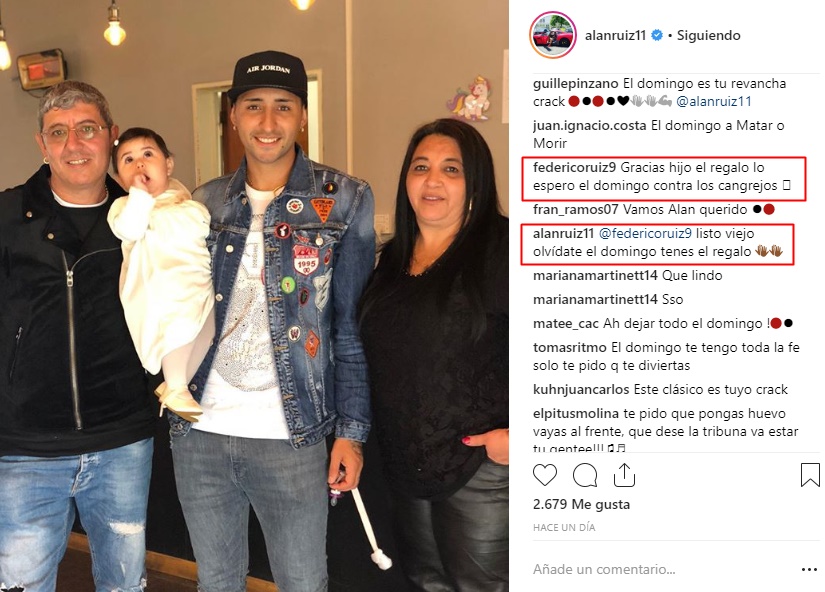Save the post with the bookmark icon
This screenshot has width=825, height=592.
tap(810, 475)
